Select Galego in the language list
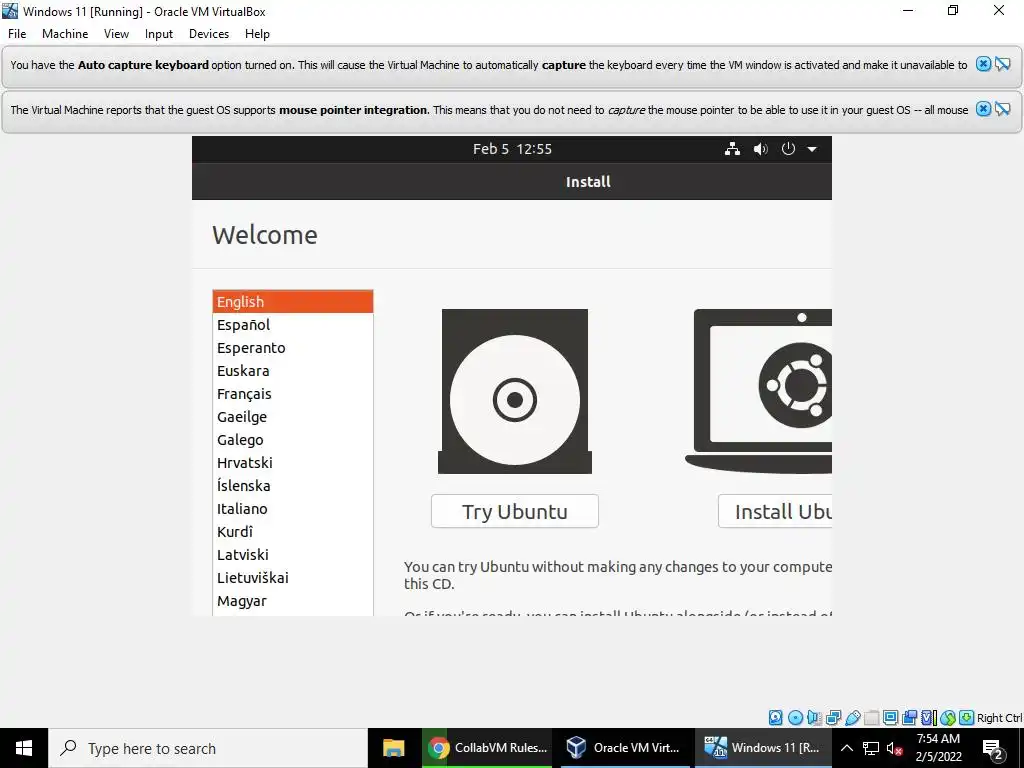Screen dimensions: 1024x768 coord(293,440)
